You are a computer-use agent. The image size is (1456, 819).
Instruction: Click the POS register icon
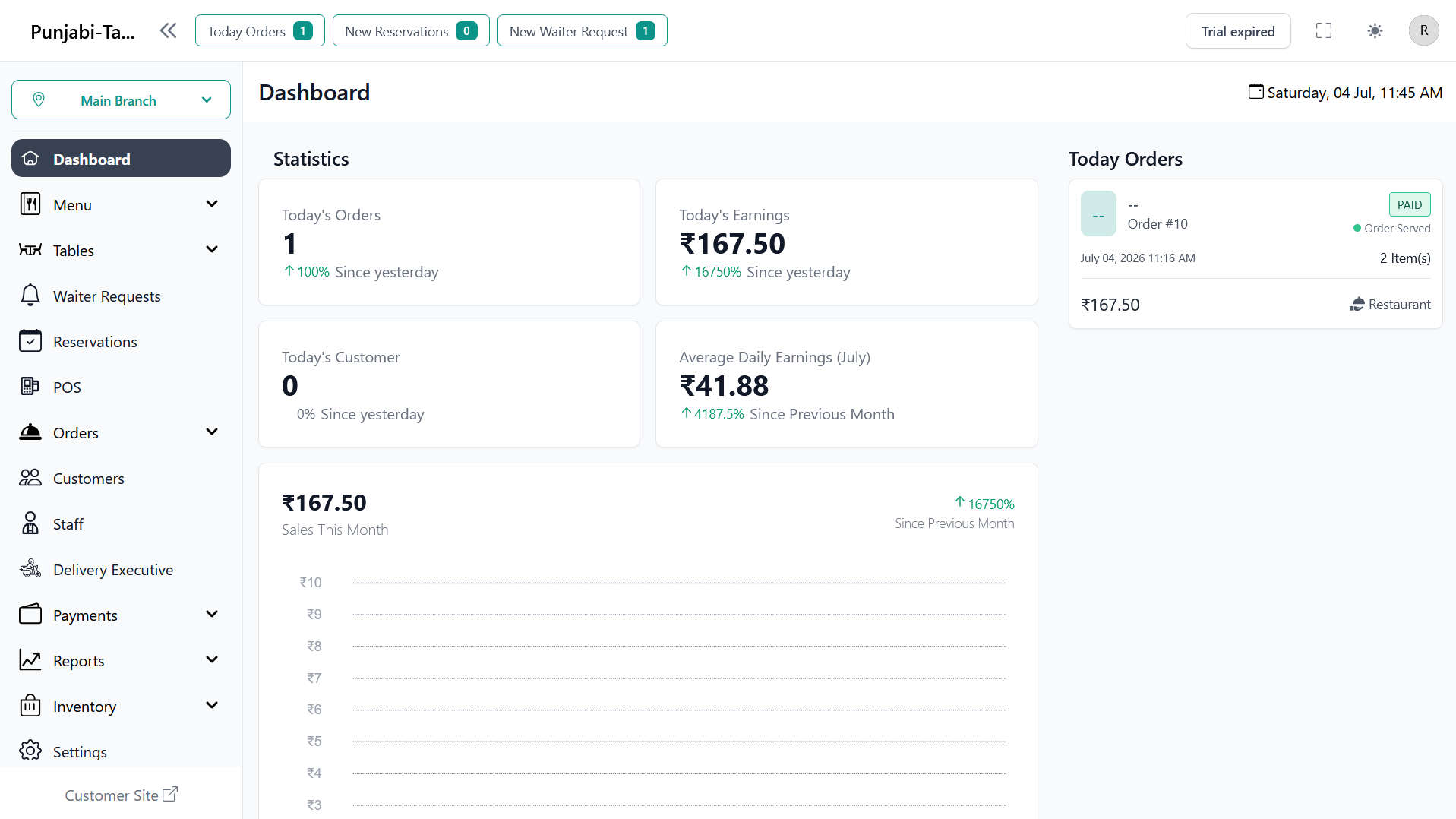(30, 387)
